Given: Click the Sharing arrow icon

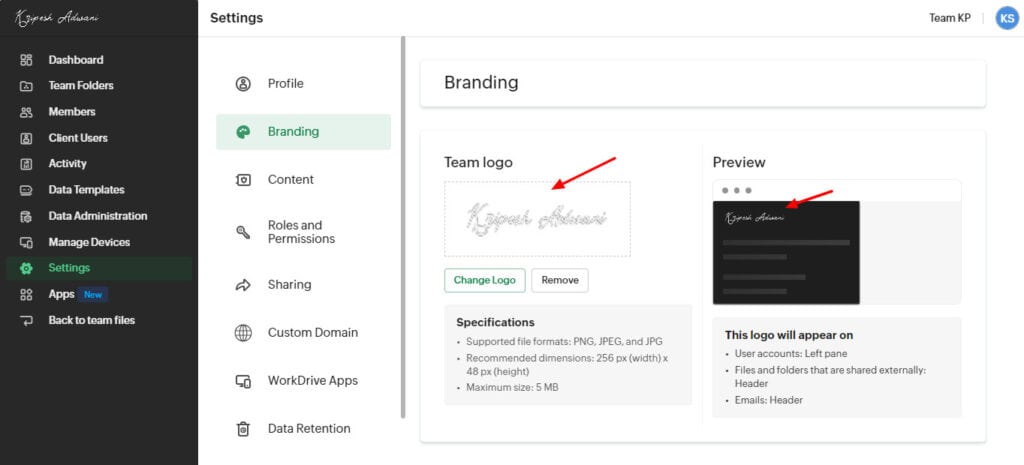Looking at the screenshot, I should click(x=243, y=285).
